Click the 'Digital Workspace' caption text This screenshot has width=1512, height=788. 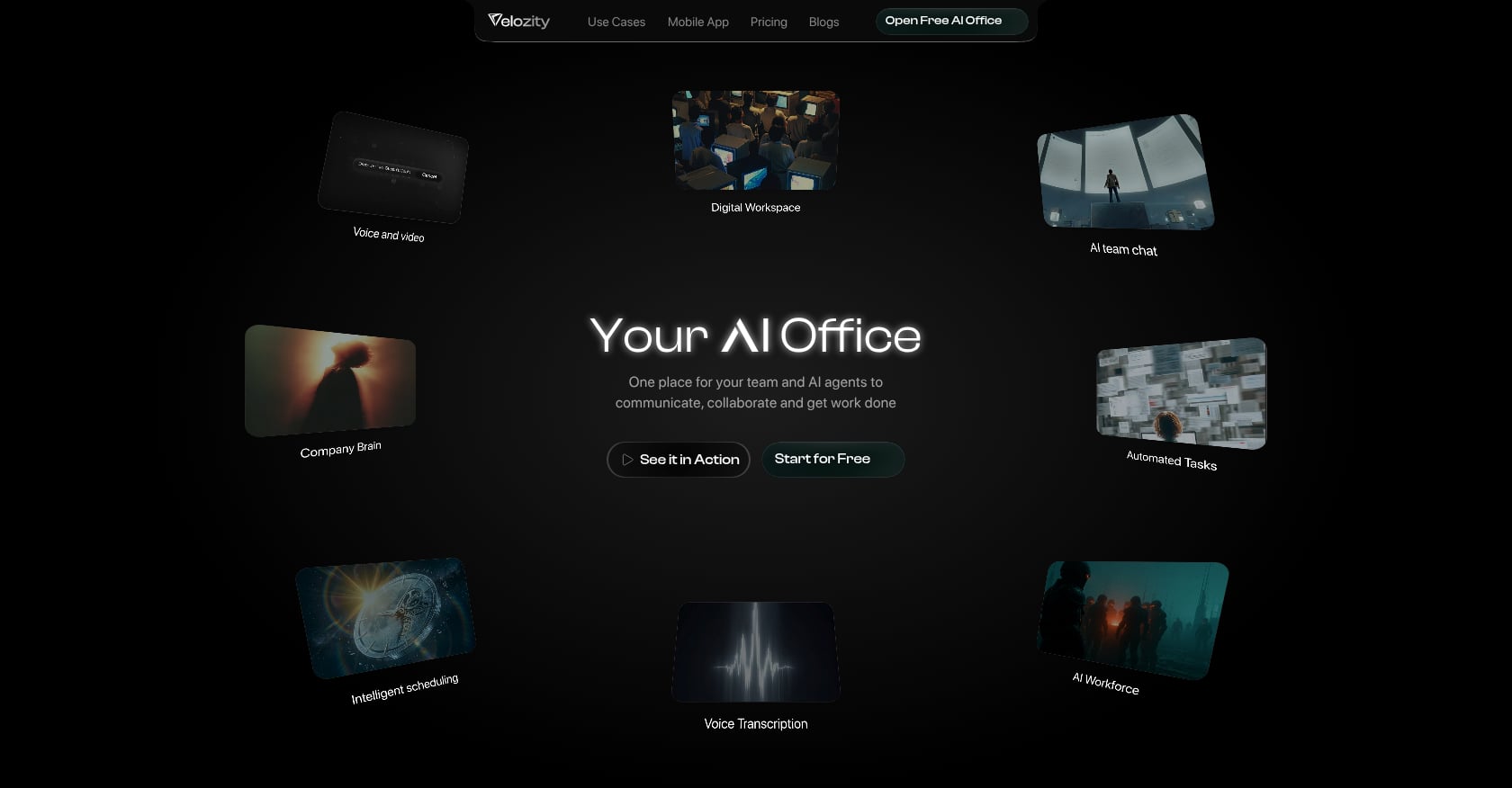point(756,208)
